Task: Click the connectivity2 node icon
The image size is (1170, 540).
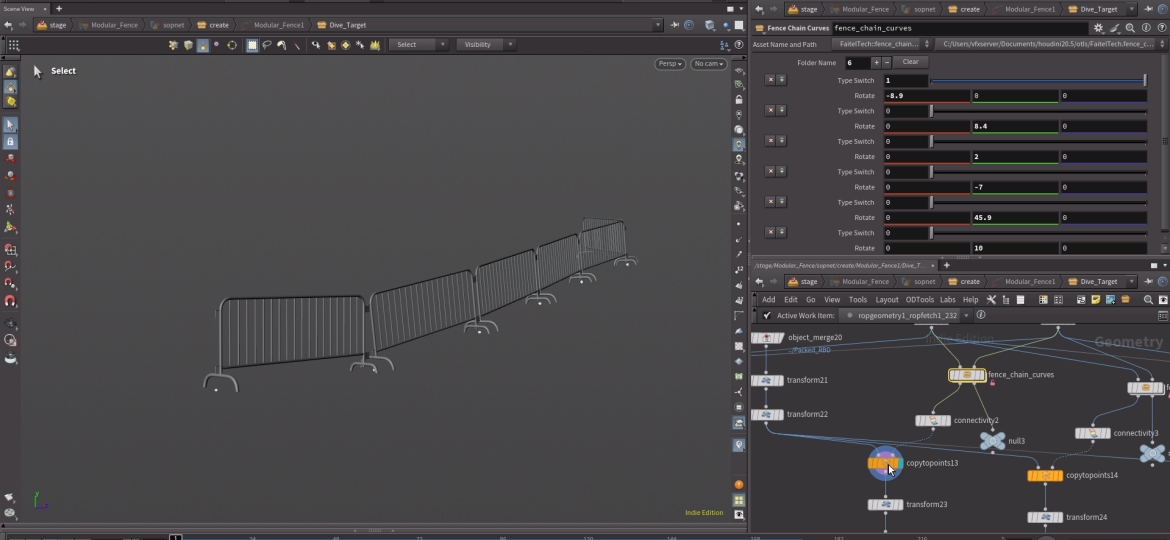Action: coord(933,421)
